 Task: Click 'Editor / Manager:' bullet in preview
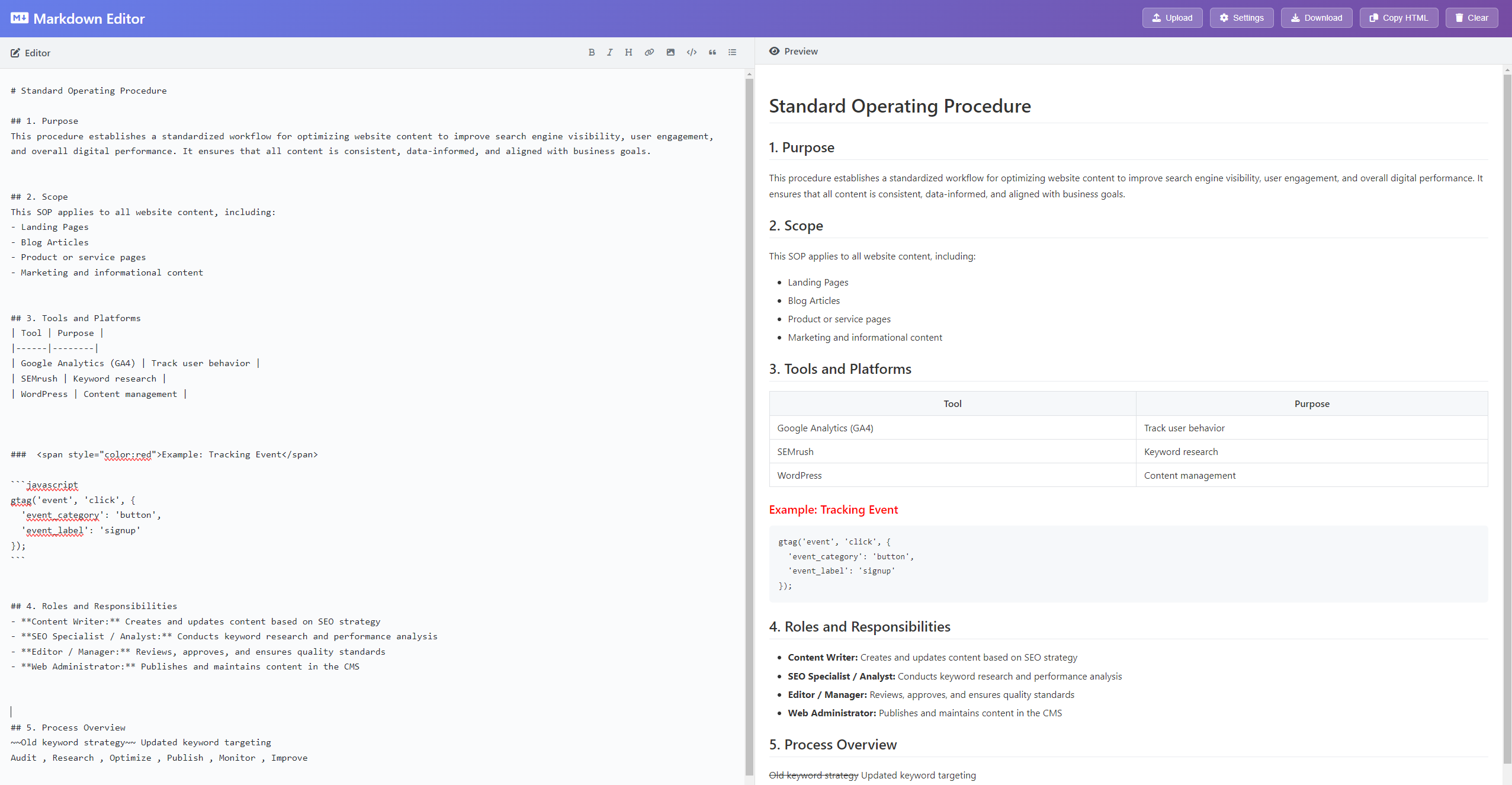tap(827, 695)
